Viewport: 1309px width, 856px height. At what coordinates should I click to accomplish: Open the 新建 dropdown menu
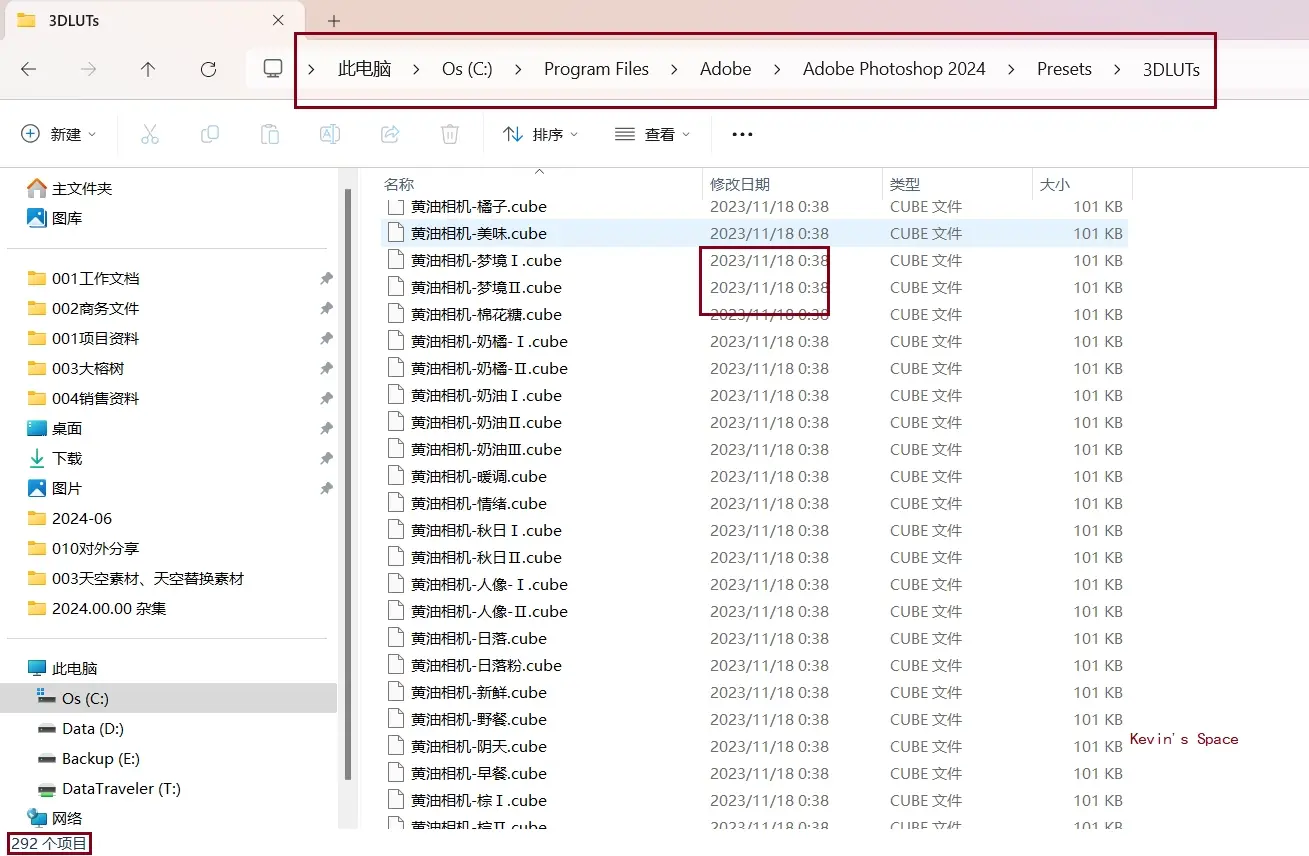point(60,133)
